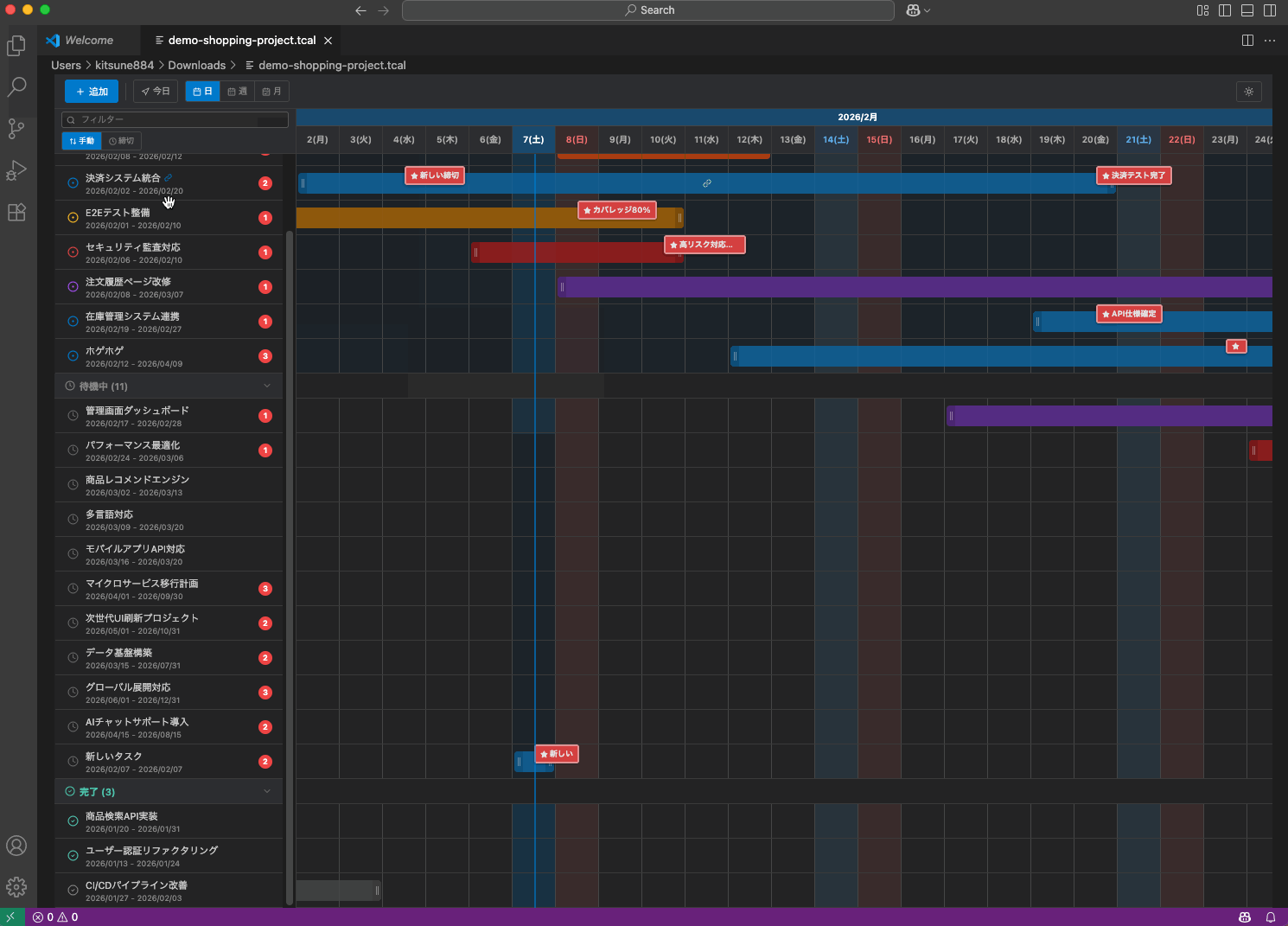Click the clock icon of 管理画面ダッシュボード
This screenshot has height=926, width=1288.
73,416
